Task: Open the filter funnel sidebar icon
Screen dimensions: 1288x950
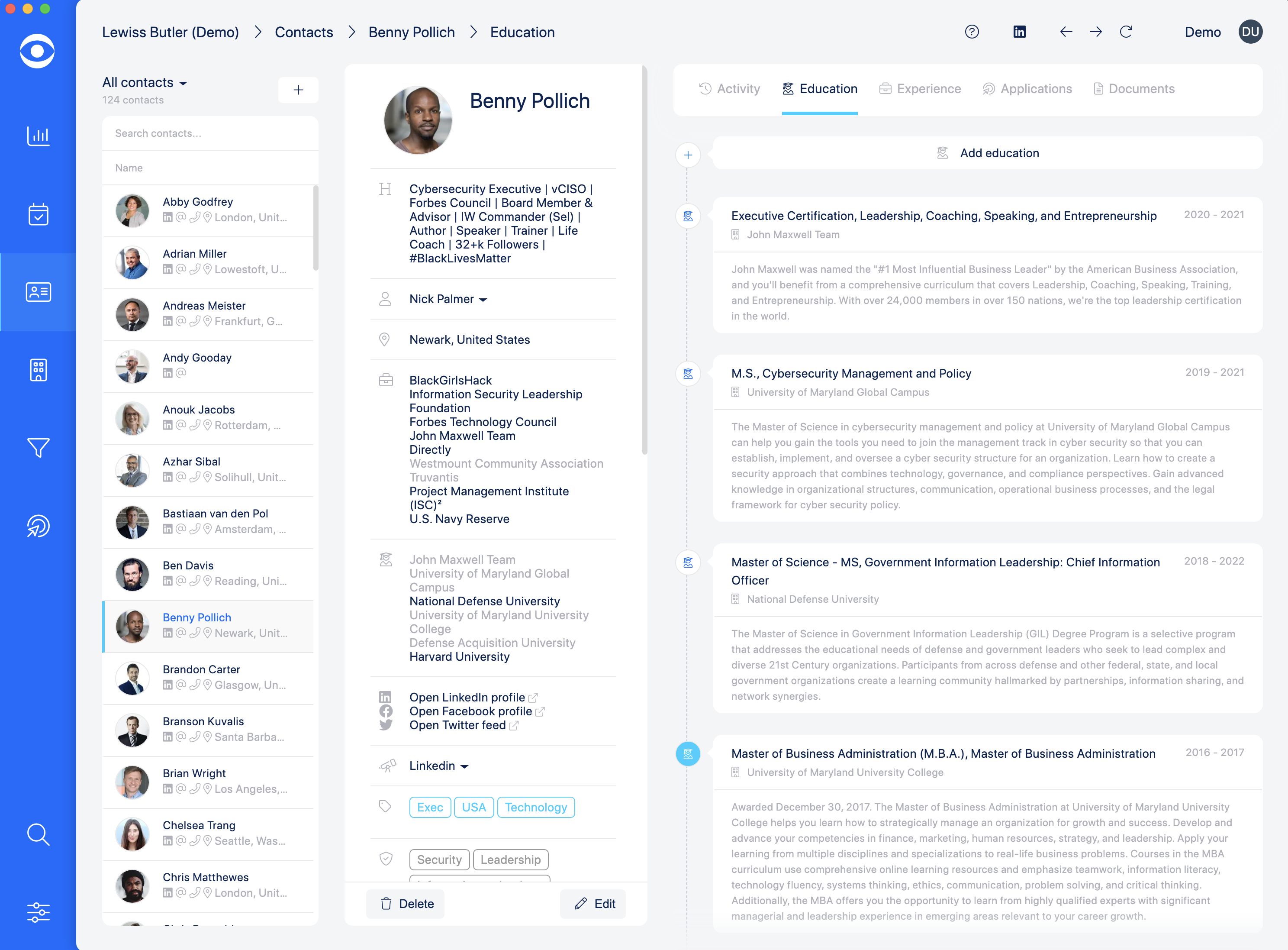Action: tap(38, 447)
